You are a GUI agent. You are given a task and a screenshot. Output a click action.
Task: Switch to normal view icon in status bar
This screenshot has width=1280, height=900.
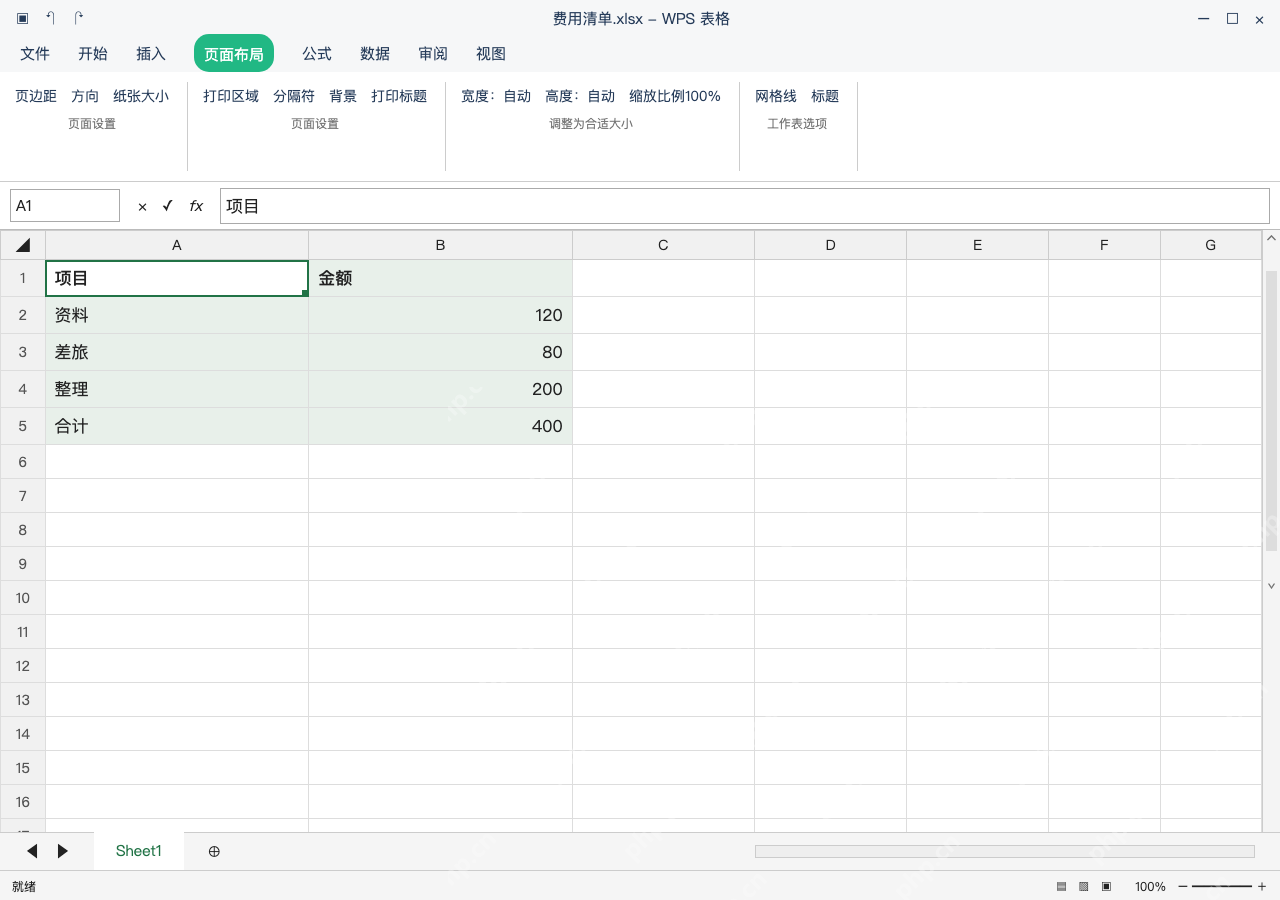pyautogui.click(x=1061, y=887)
